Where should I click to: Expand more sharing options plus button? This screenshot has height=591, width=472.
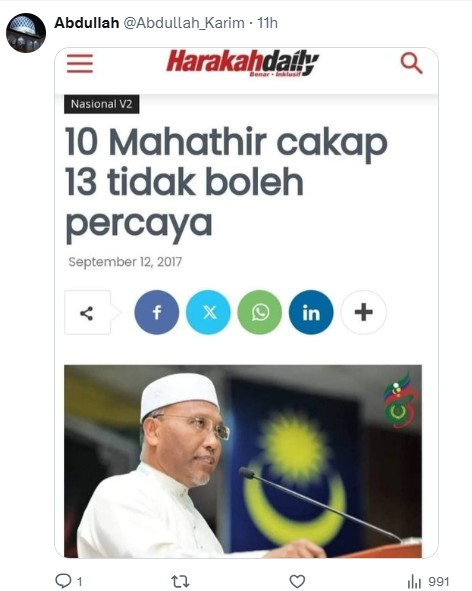tap(363, 312)
